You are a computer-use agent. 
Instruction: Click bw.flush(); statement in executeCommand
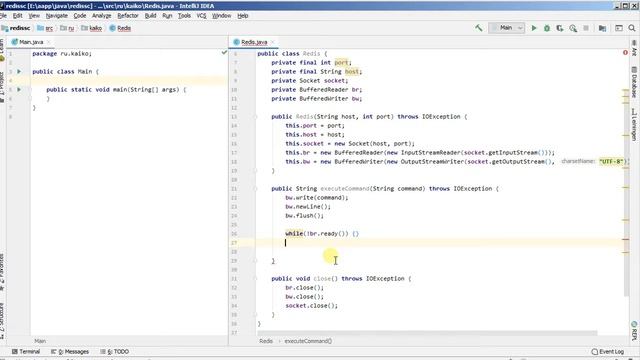click(304, 216)
